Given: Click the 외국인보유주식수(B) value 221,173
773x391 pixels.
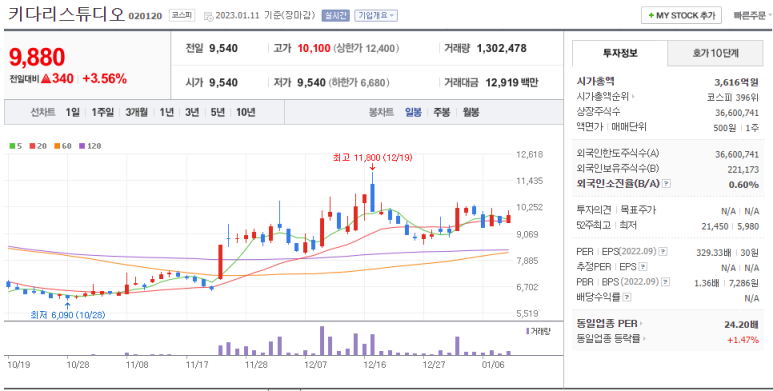Looking at the screenshot, I should 743,170.
